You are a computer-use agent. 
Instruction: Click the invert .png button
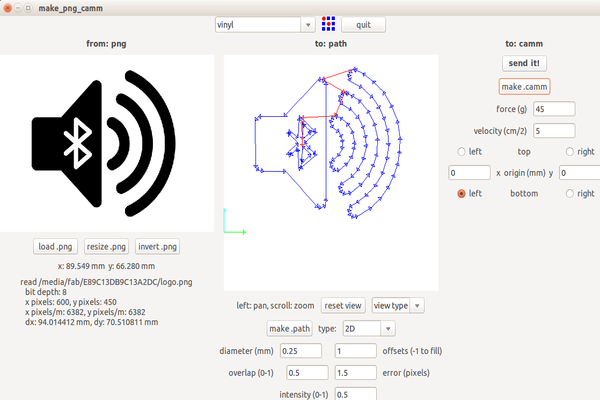(x=157, y=247)
